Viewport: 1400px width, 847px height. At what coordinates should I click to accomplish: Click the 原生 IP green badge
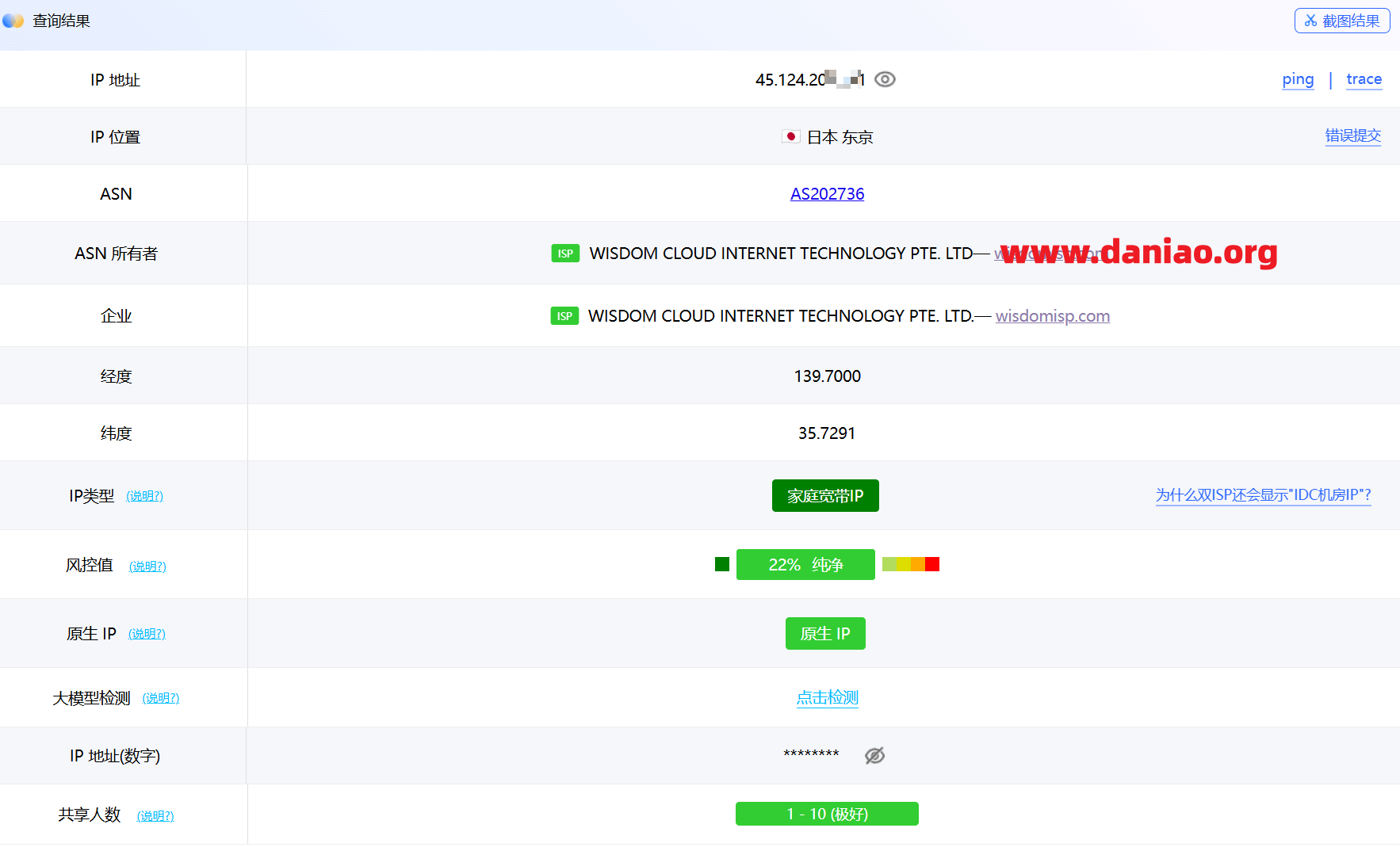(x=825, y=634)
